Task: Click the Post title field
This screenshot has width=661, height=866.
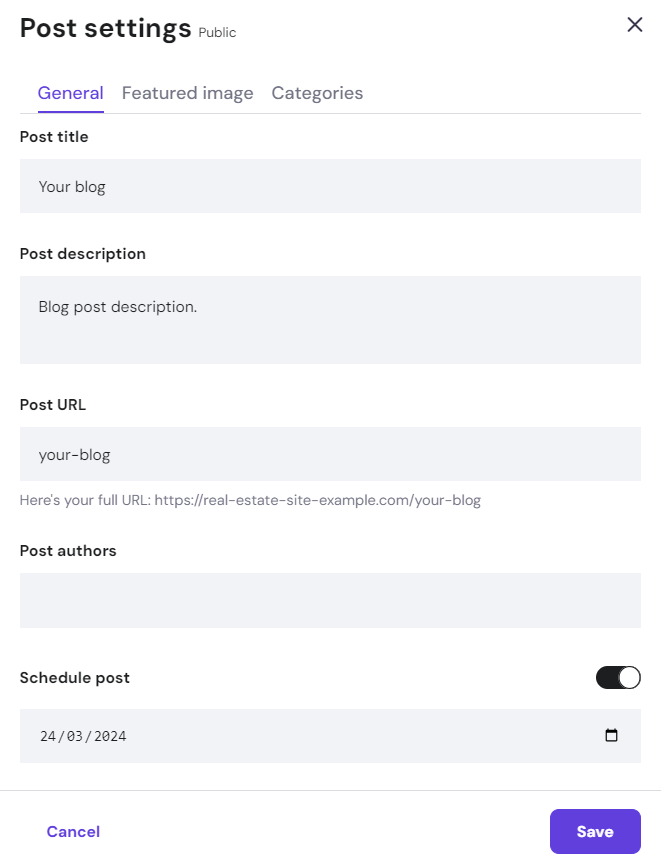Action: click(x=330, y=186)
